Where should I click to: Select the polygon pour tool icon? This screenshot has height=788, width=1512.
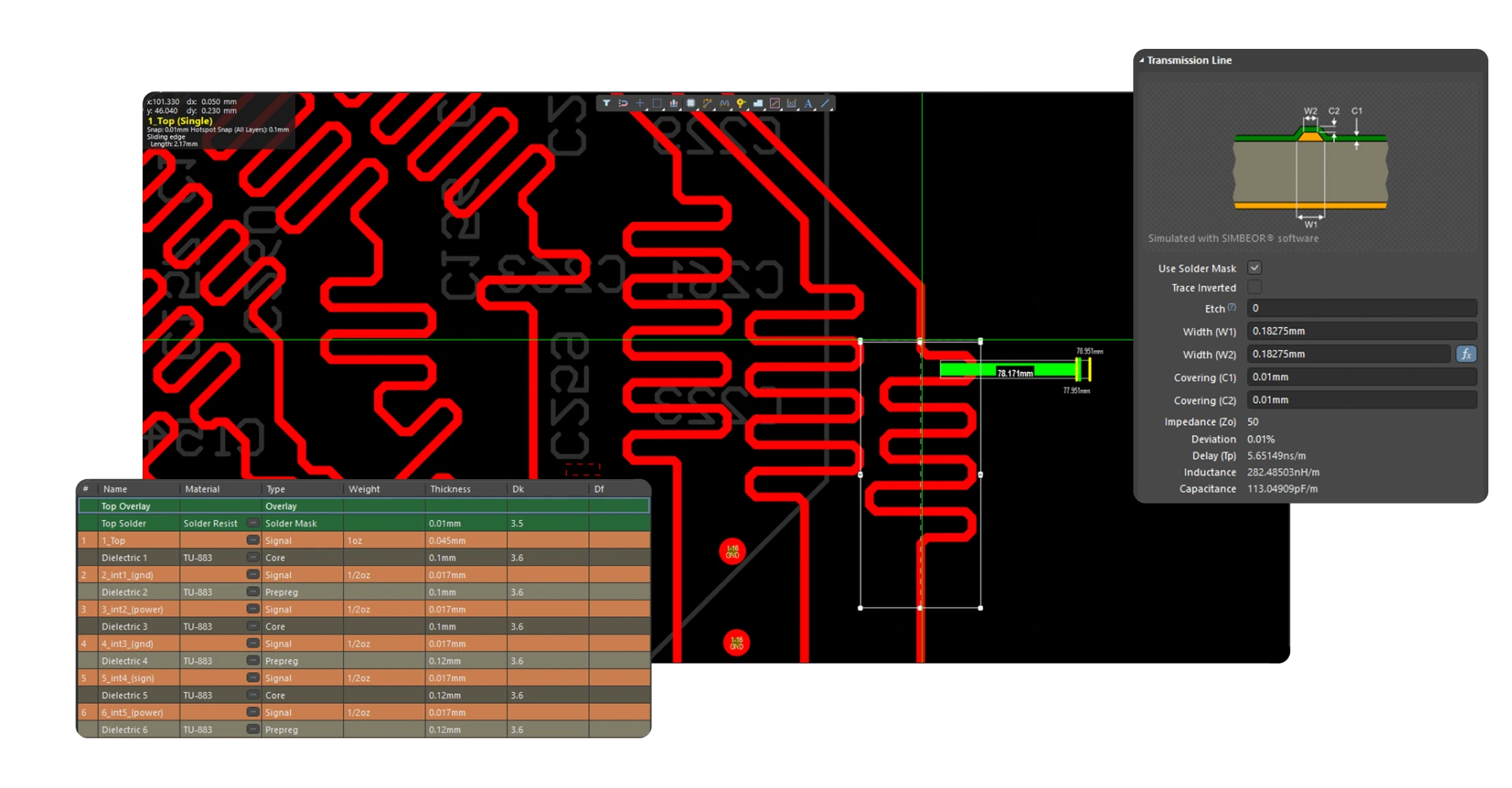point(758,103)
